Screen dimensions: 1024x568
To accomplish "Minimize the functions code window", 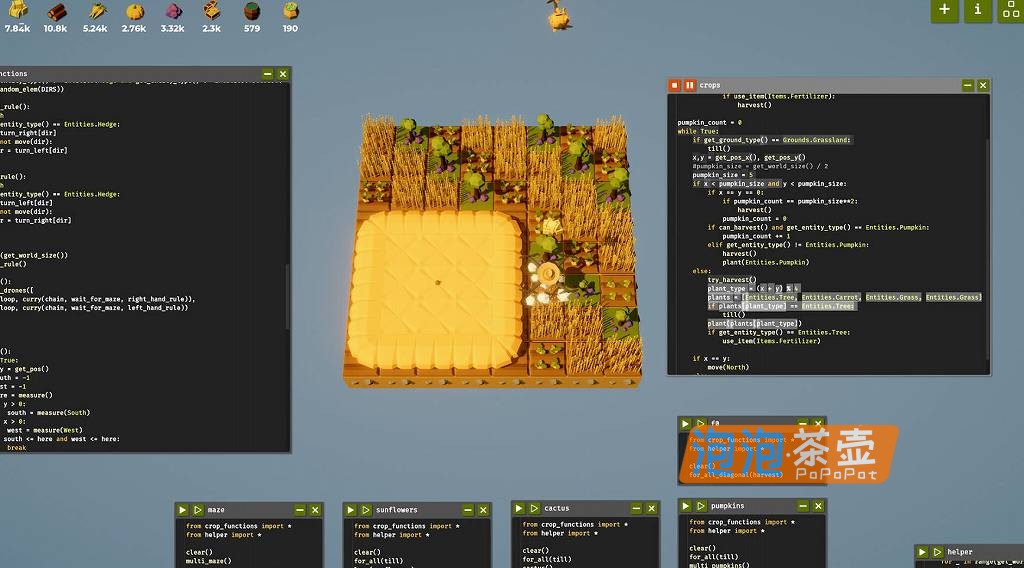I will (268, 74).
